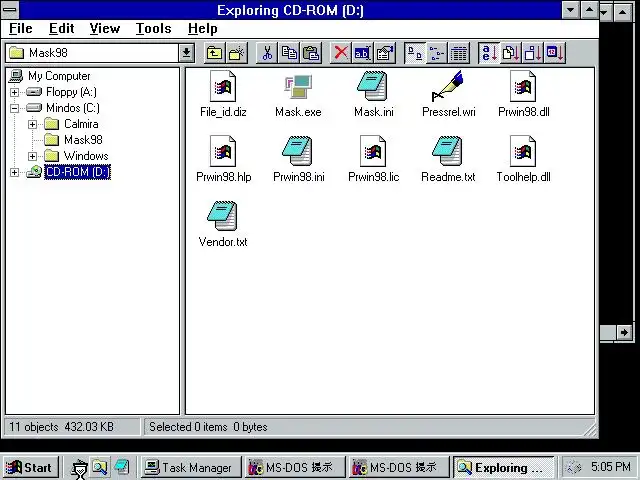Sort files by size
640x480 pixels.
533,53
